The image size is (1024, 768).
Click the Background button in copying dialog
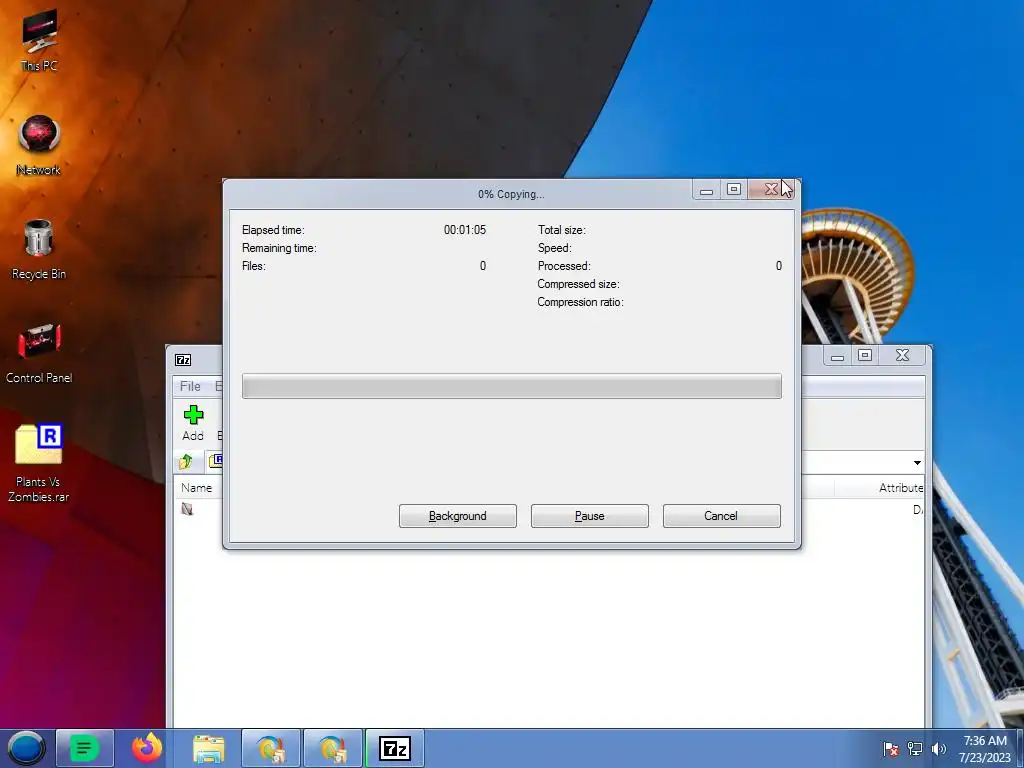[457, 516]
